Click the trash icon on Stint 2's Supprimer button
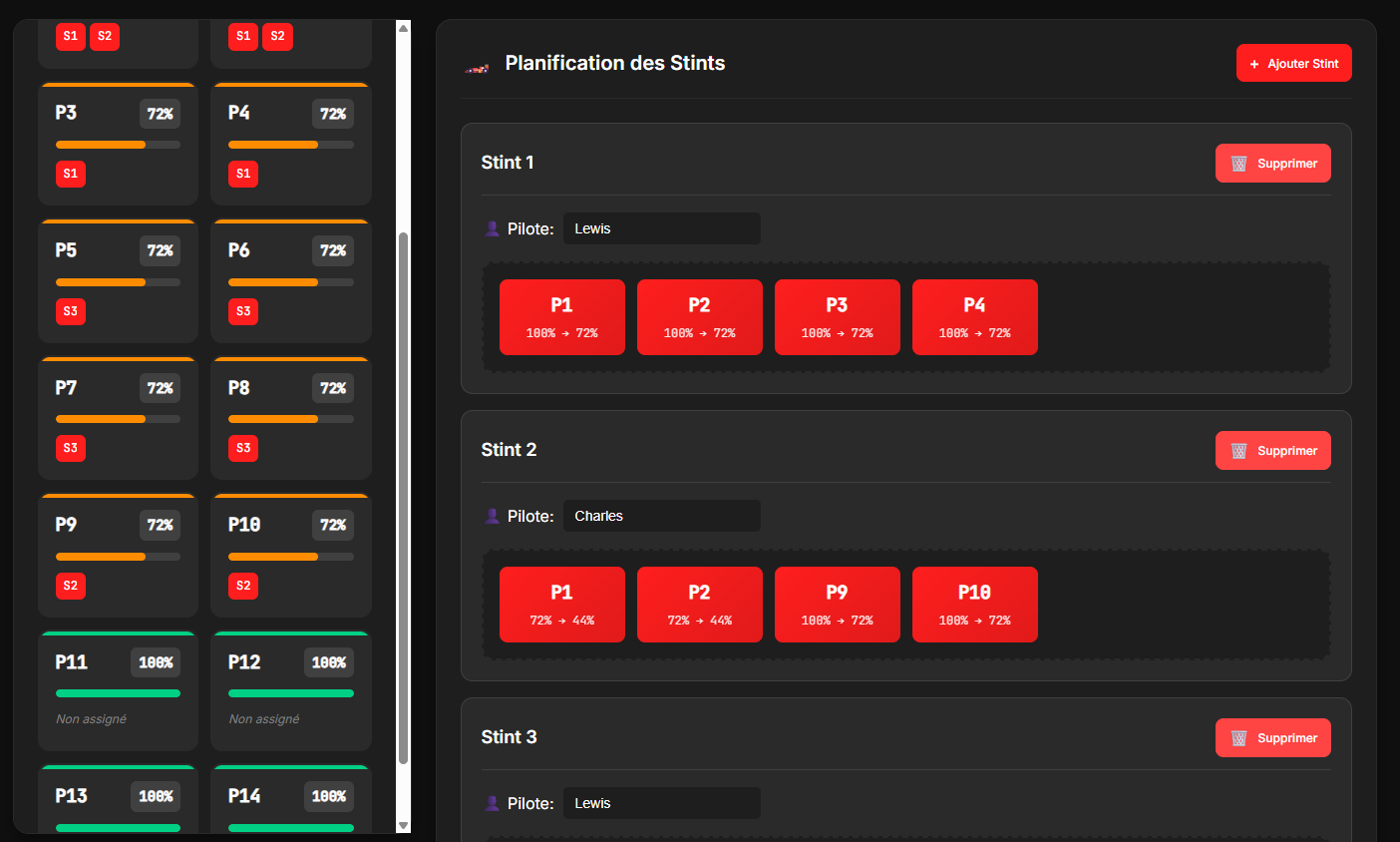The image size is (1400, 842). [1239, 450]
